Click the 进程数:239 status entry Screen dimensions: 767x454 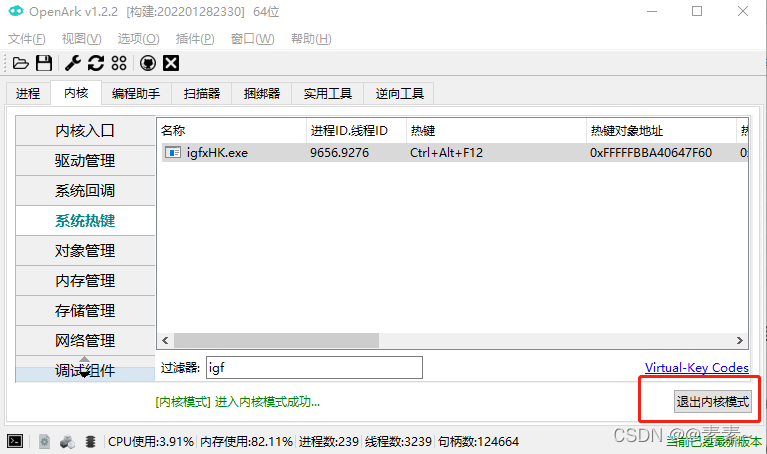329,442
